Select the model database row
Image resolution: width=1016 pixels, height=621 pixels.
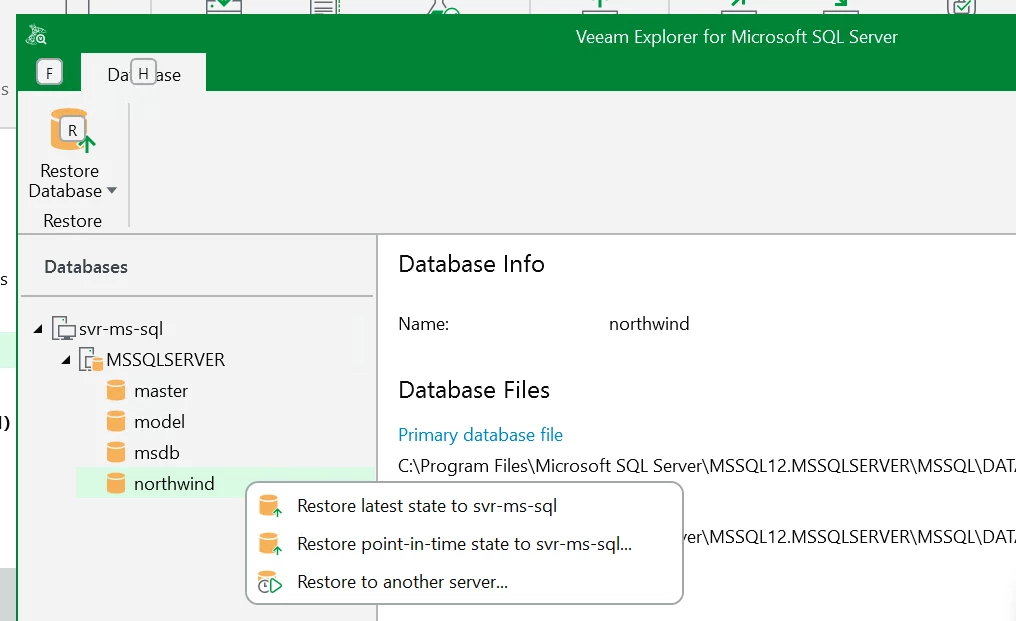159,422
